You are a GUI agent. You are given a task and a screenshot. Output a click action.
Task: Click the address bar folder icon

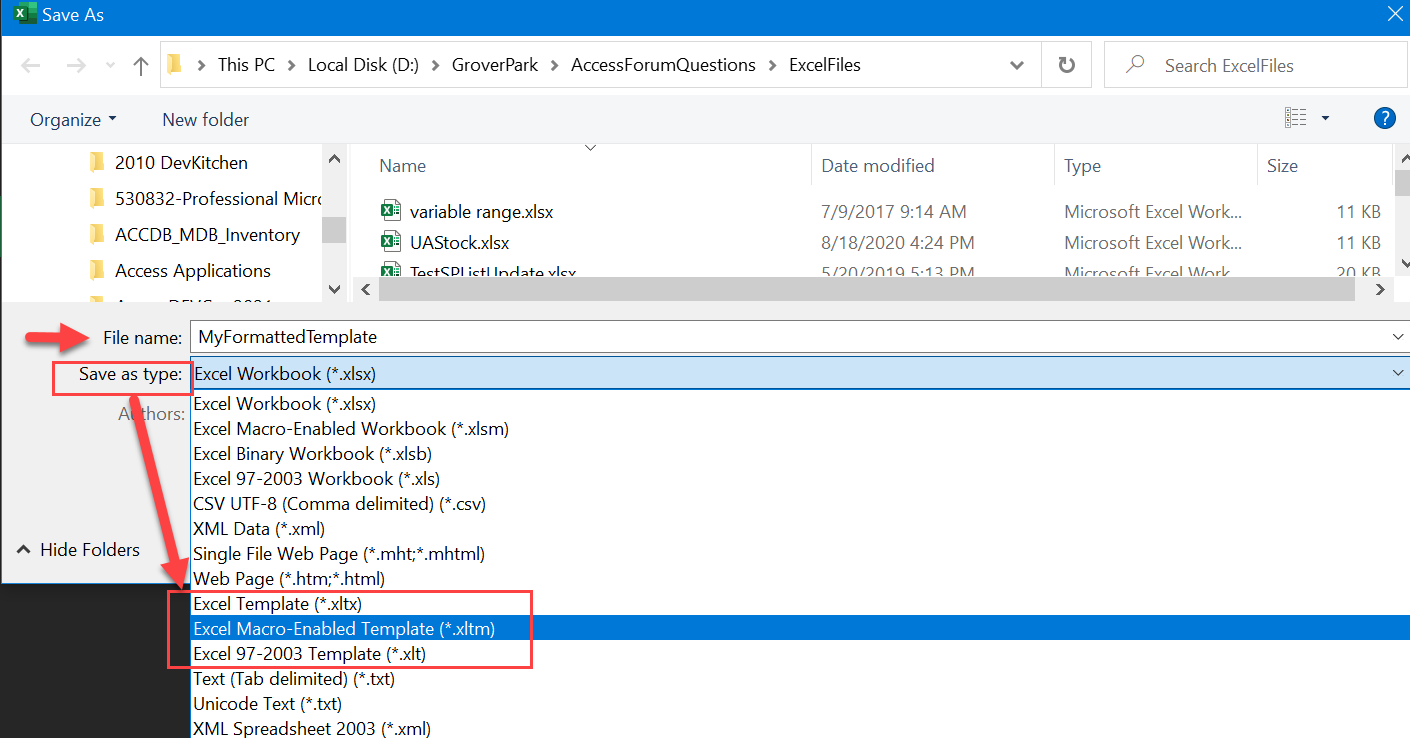175,65
